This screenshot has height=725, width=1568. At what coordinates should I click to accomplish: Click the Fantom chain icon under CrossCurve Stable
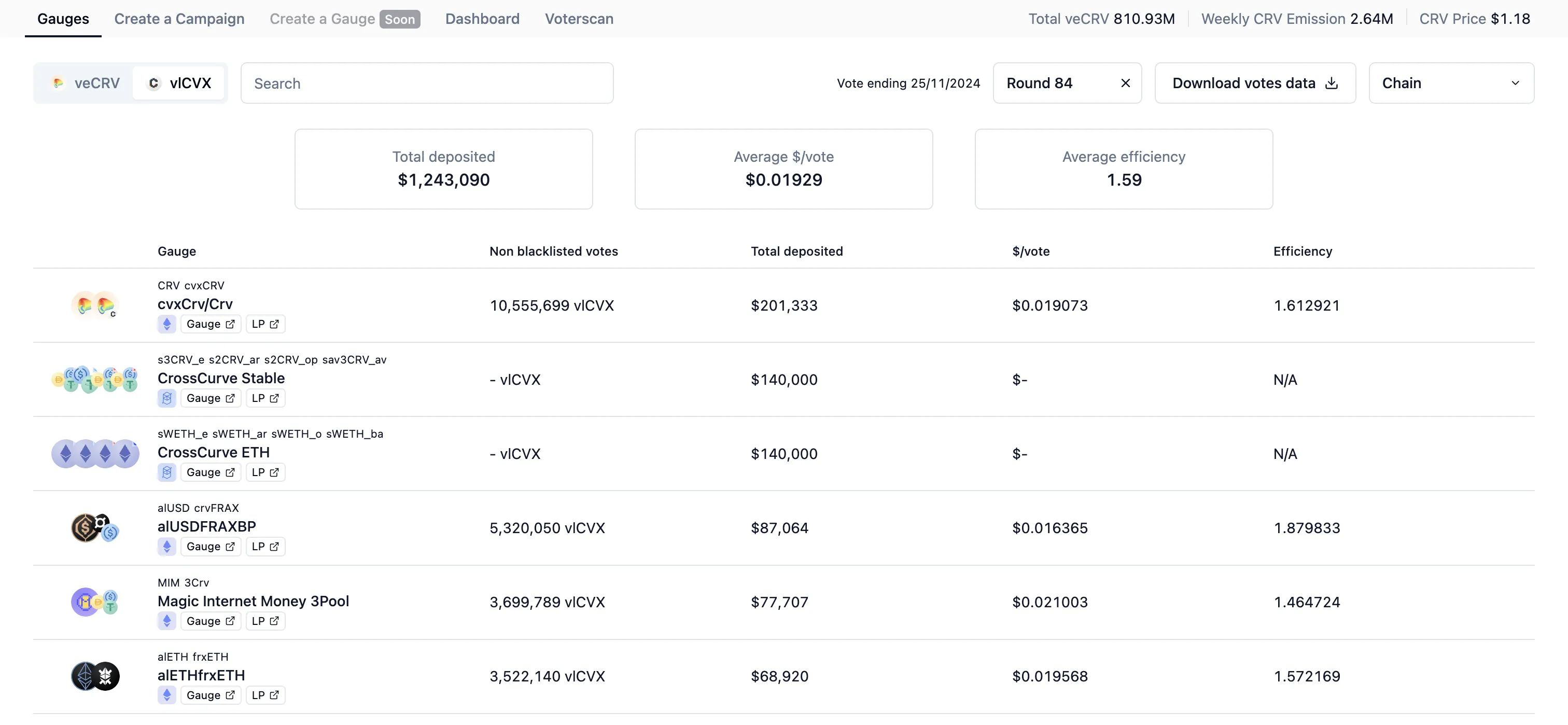pos(167,398)
